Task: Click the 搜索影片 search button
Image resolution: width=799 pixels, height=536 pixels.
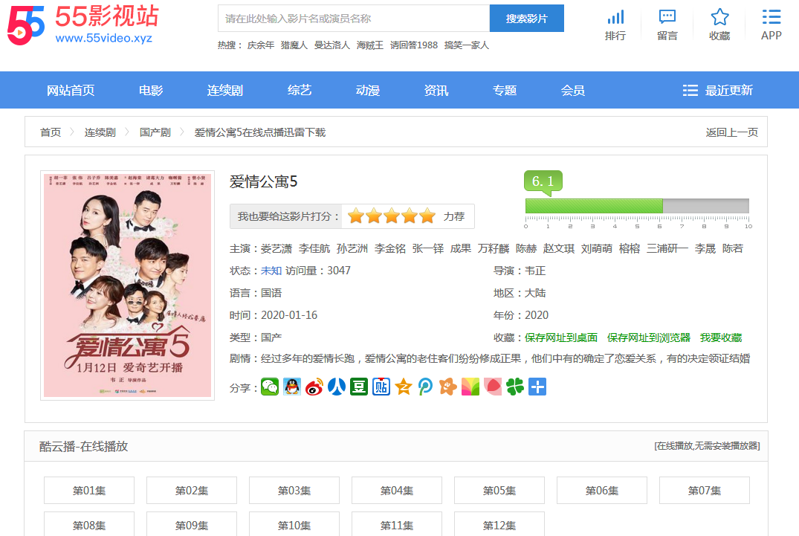Action: [526, 18]
